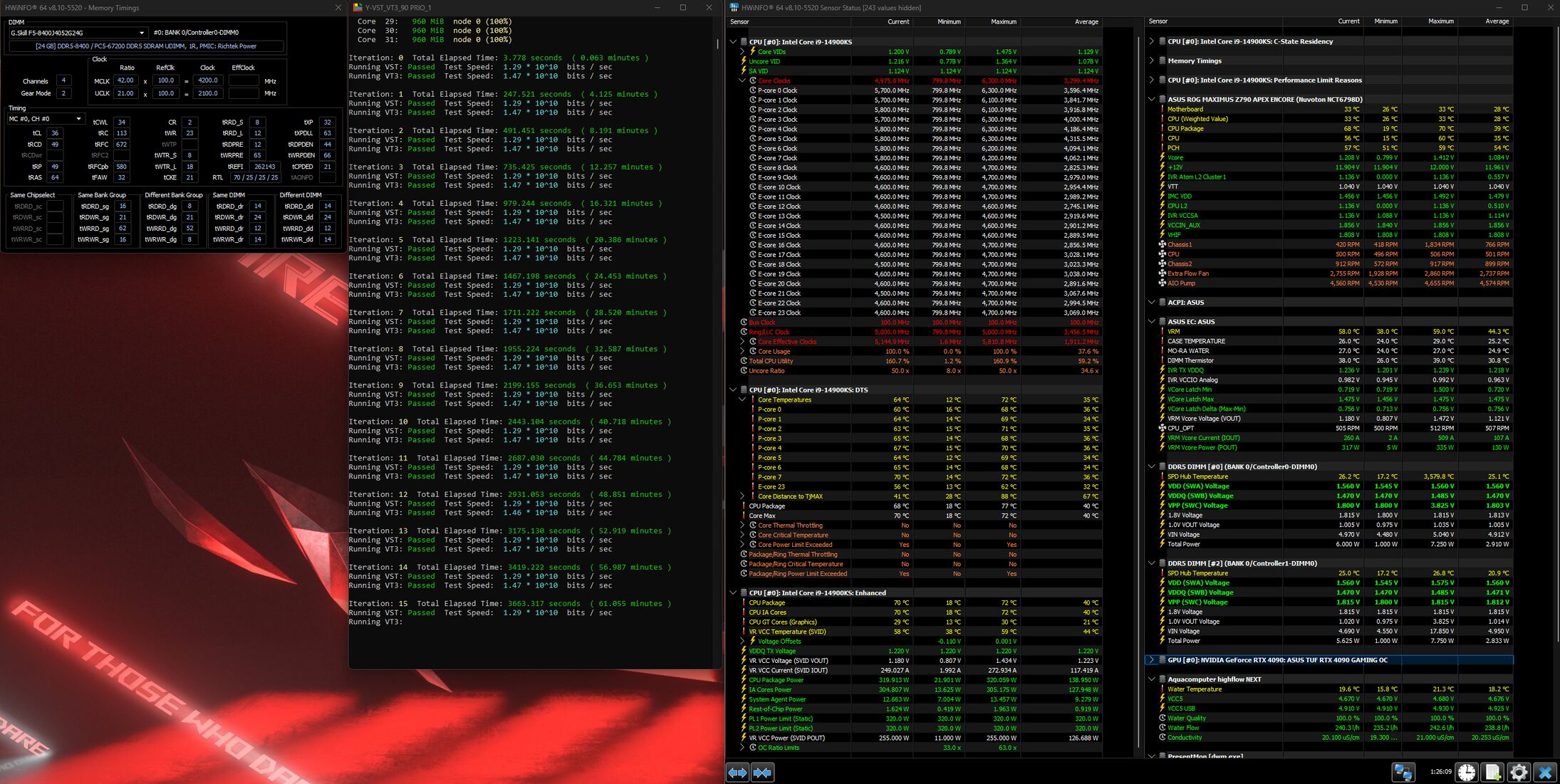Click the left pane Average column header
The height and width of the screenshot is (784, 1560).
(1062, 21)
